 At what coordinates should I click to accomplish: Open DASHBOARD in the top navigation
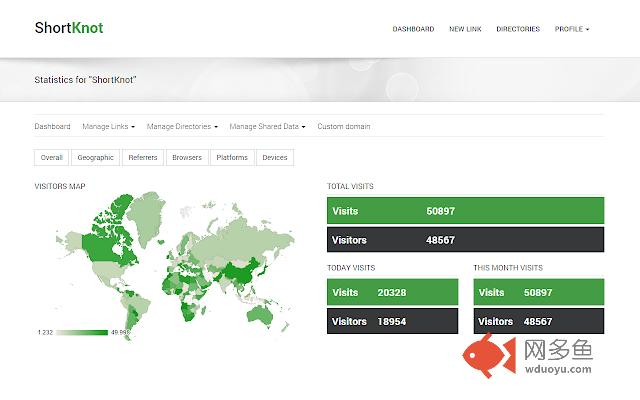coord(413,29)
